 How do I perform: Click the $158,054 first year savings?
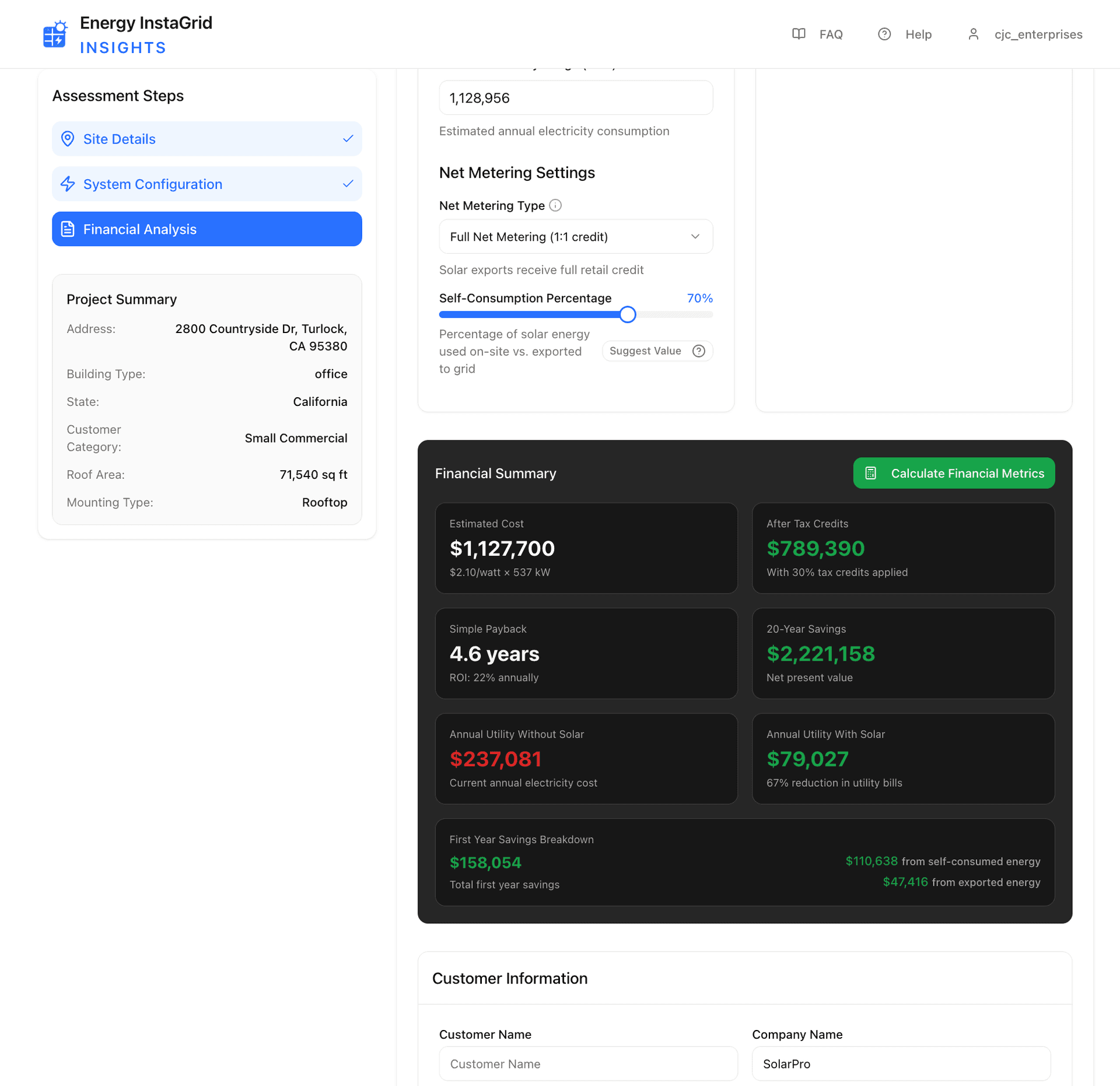(x=485, y=862)
